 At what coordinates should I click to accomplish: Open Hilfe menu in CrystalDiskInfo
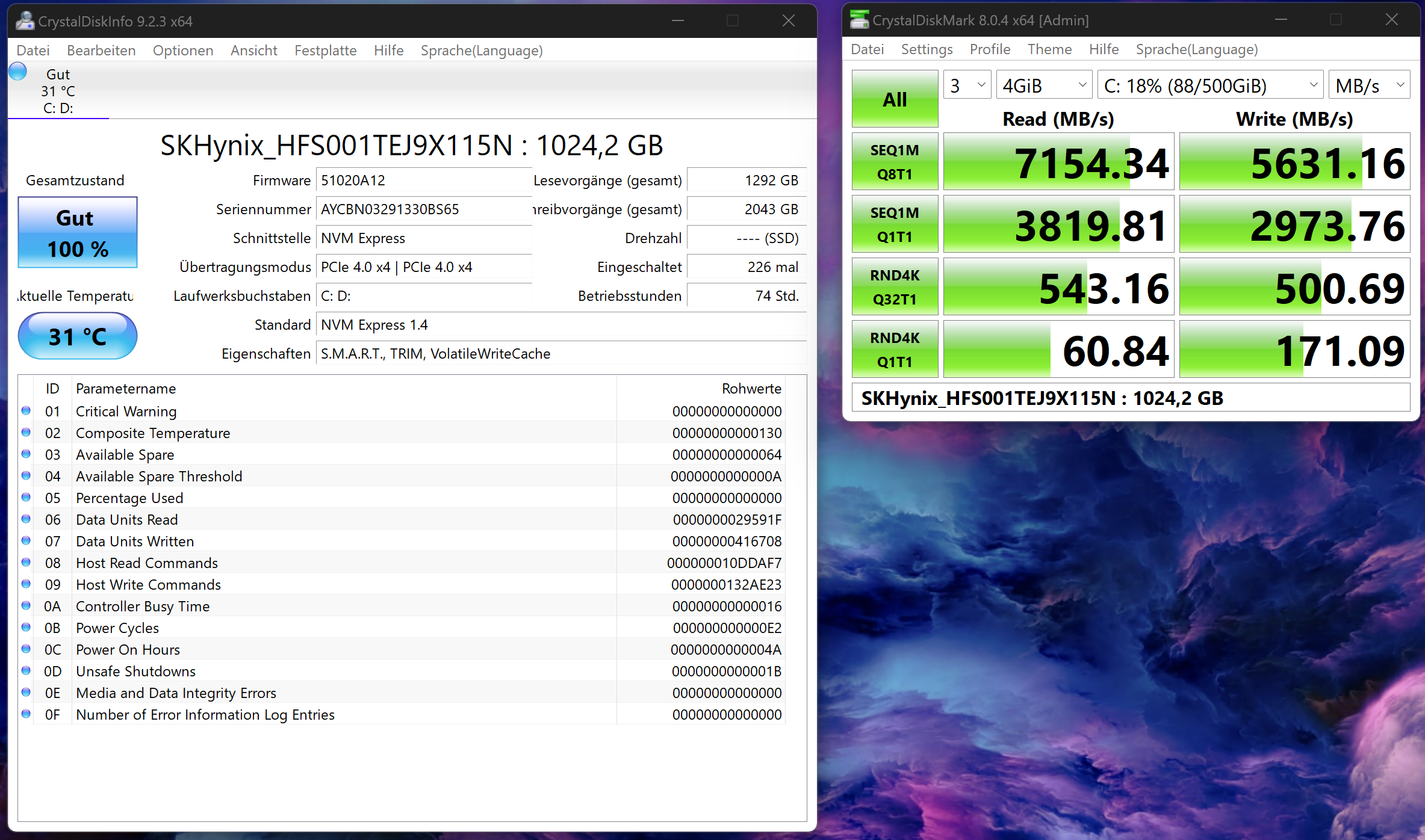389,51
